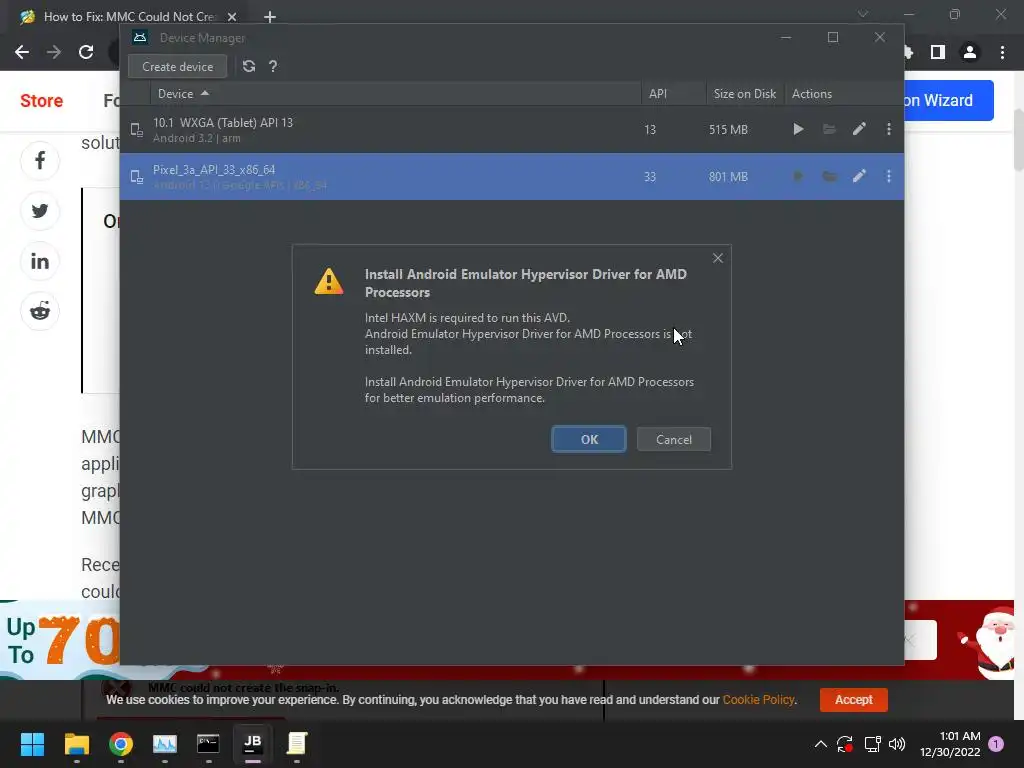The width and height of the screenshot is (1024, 768).
Task: Go back in the Chrome browser
Action: tap(22, 52)
